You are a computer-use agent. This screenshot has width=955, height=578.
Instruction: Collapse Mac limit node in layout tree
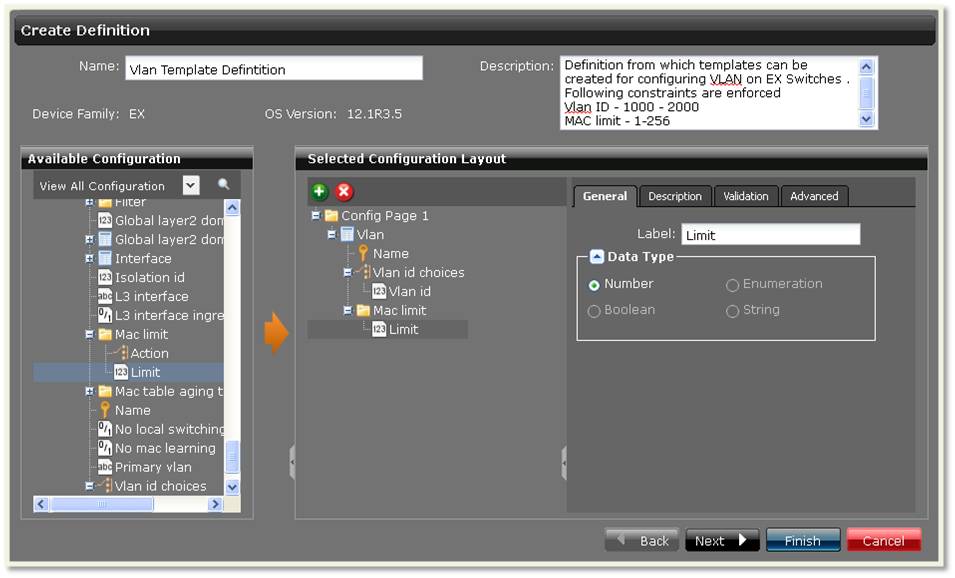[347, 311]
